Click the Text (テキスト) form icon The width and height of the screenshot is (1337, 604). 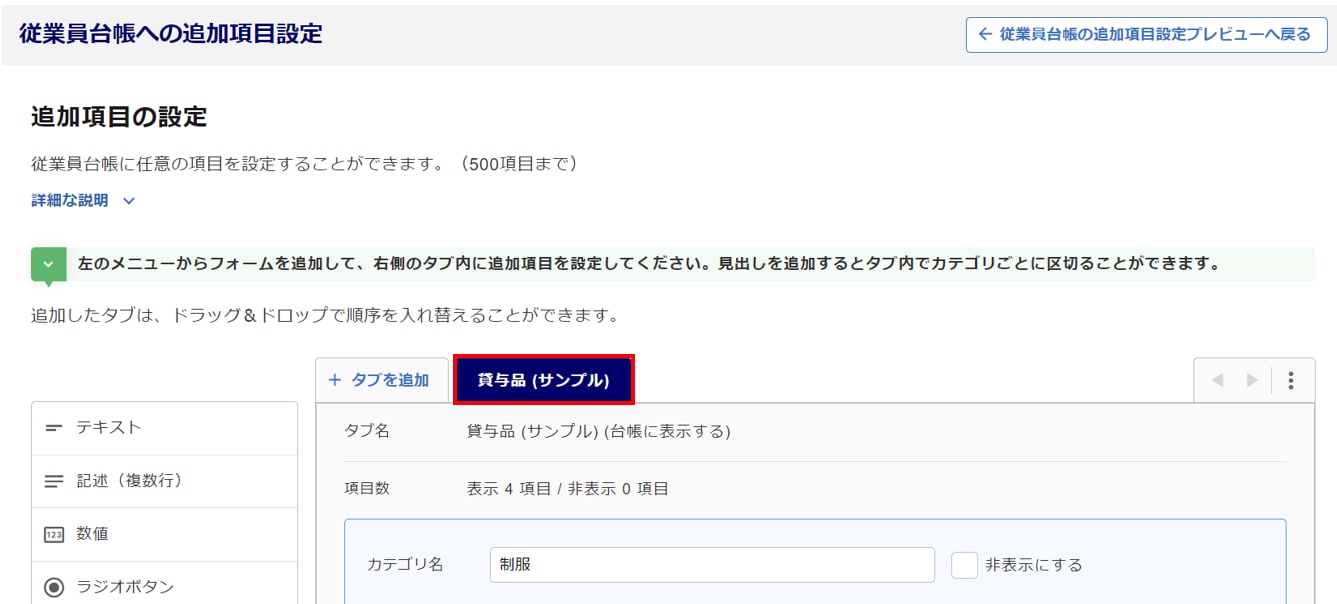[54, 428]
